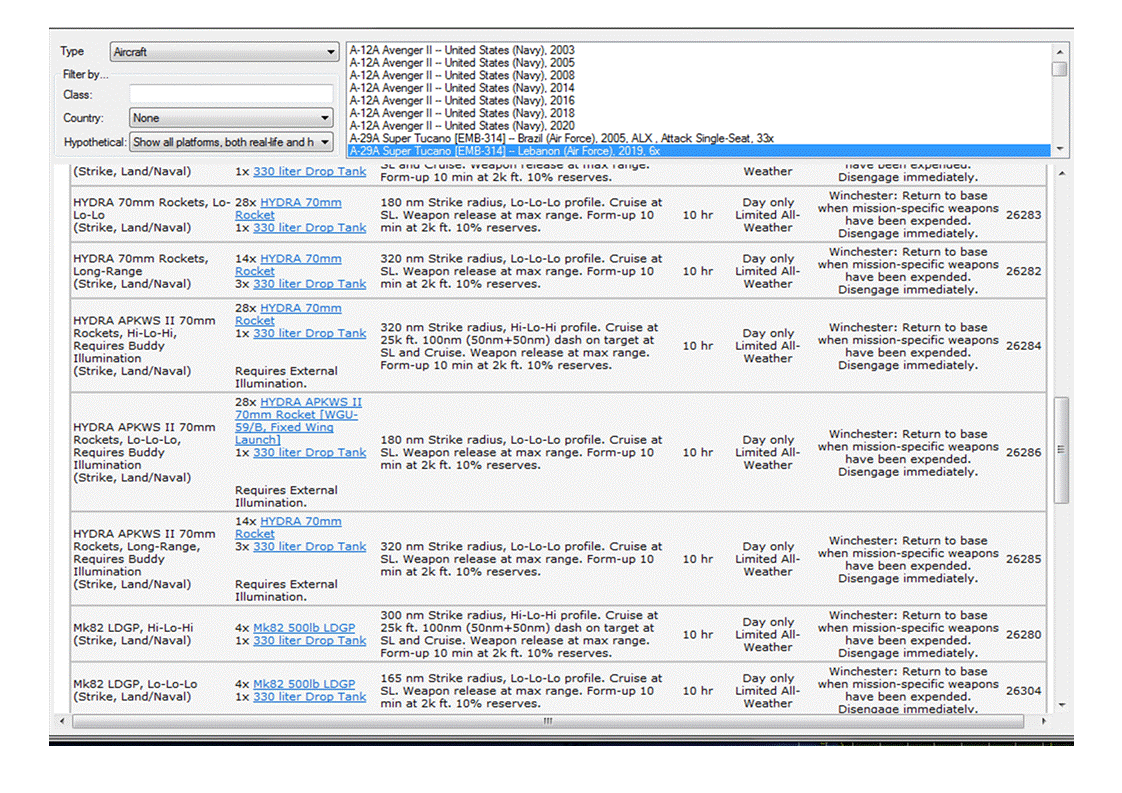Click Mk82 LDGP, Hi-Lo-Hi loadout name

[x=134, y=634]
